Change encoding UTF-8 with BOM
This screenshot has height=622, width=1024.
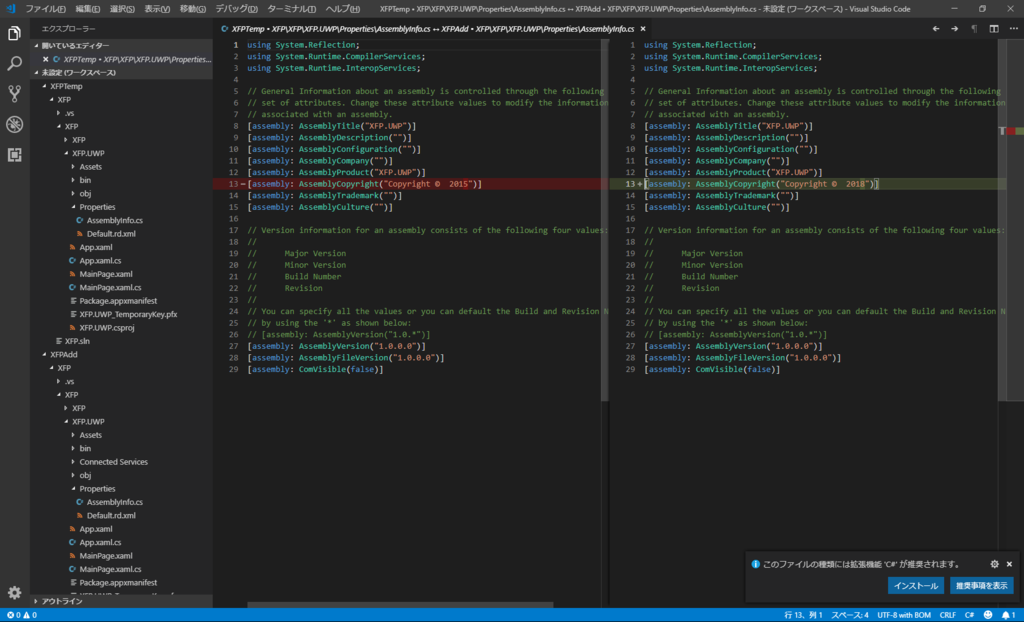tap(904, 615)
